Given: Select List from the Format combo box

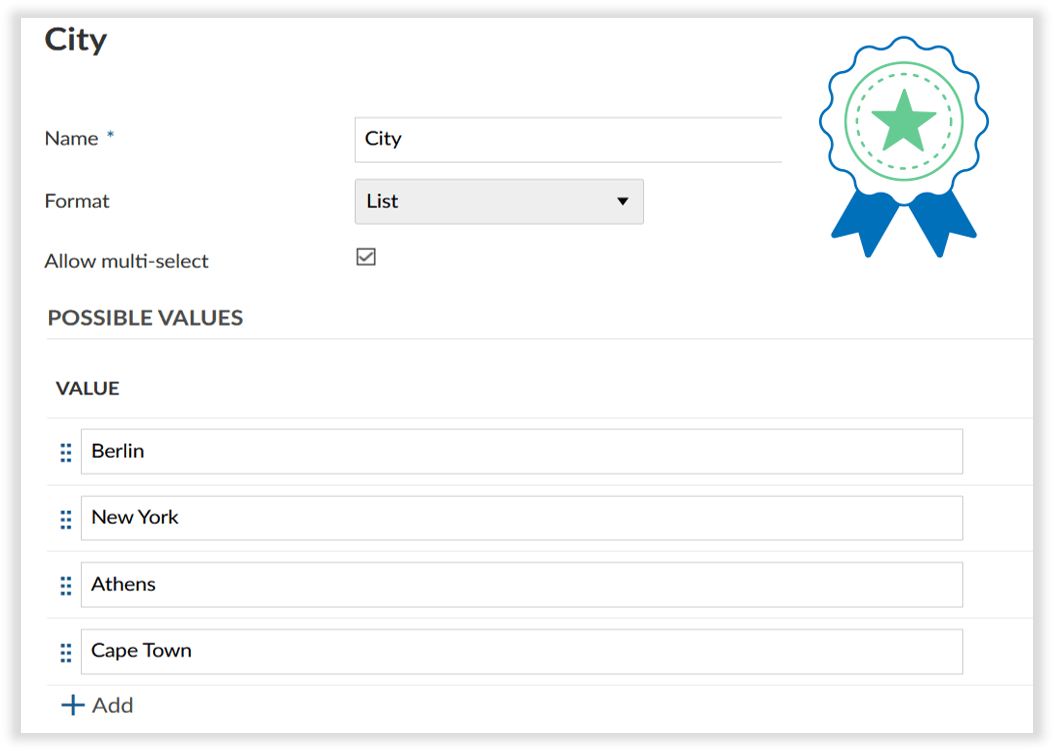Looking at the screenshot, I should coord(499,201).
